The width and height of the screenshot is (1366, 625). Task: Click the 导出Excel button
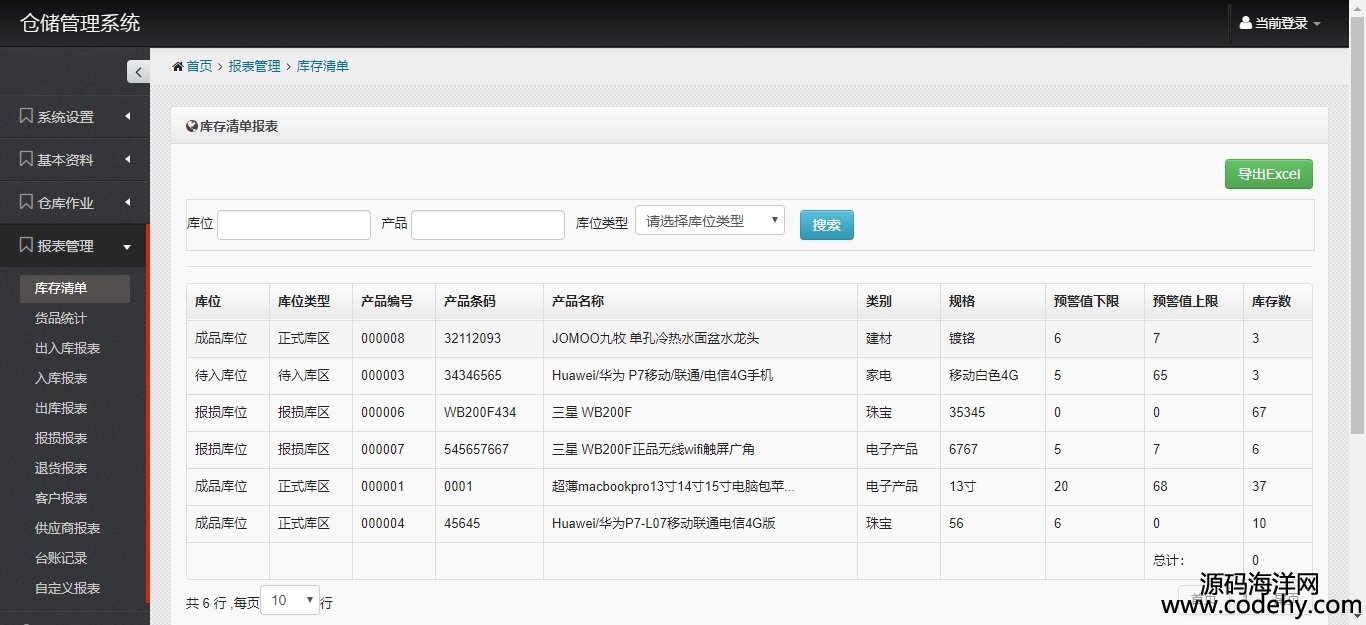1268,174
